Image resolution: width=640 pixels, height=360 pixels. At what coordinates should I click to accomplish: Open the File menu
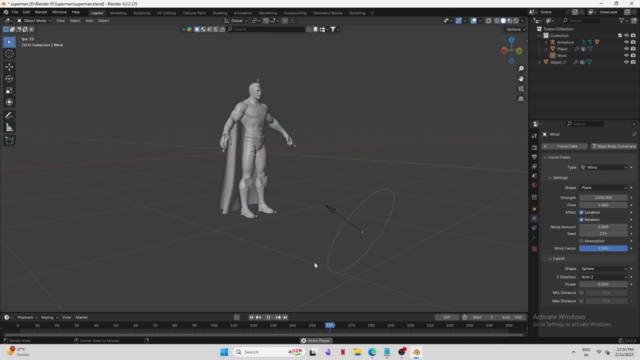[15, 12]
